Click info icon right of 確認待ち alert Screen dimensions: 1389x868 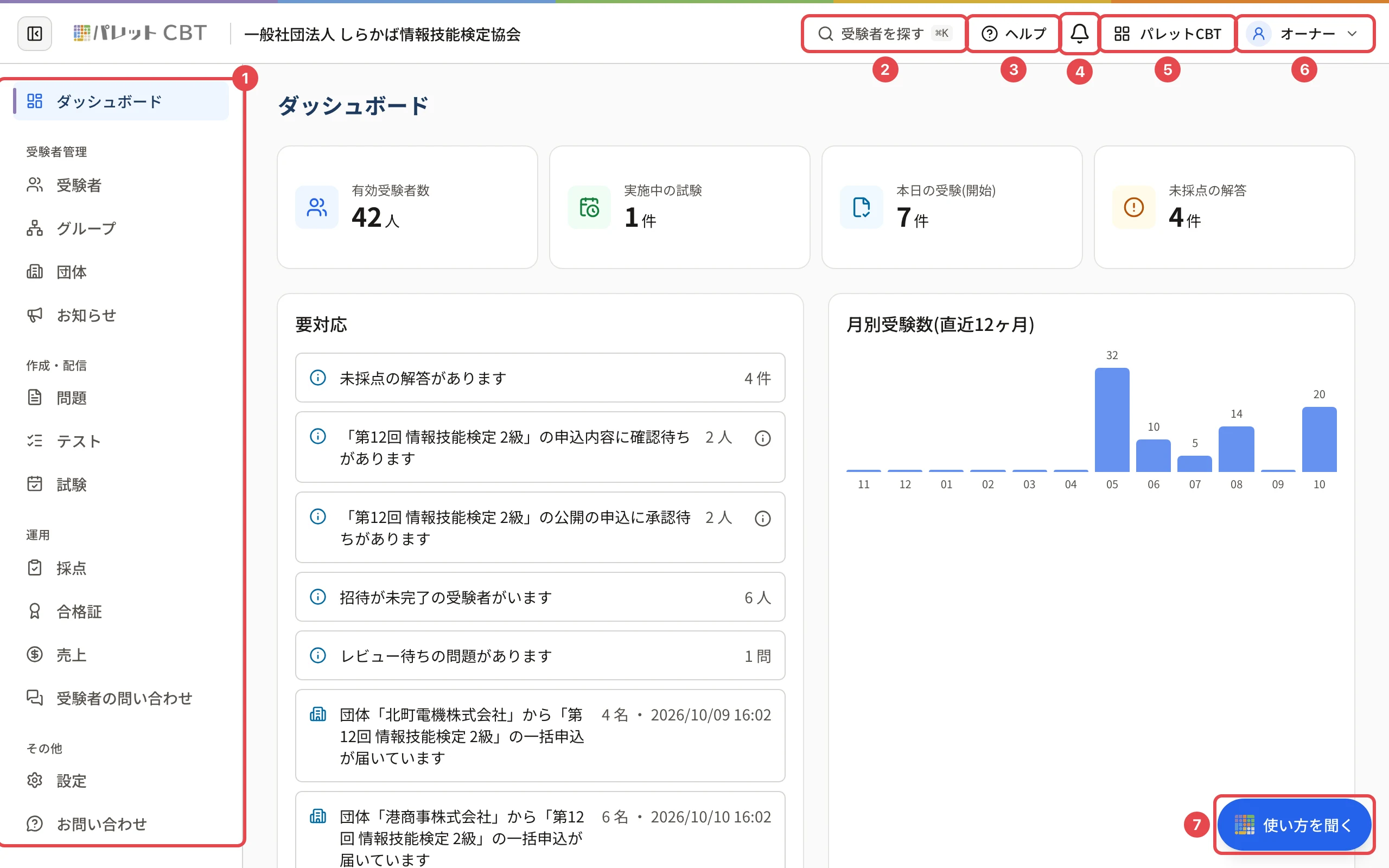coord(762,438)
